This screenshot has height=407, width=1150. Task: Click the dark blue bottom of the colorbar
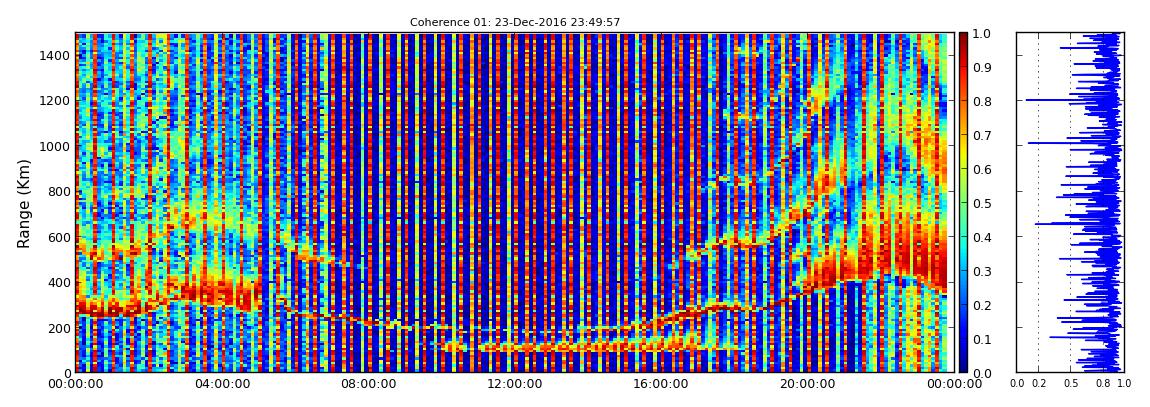click(963, 365)
